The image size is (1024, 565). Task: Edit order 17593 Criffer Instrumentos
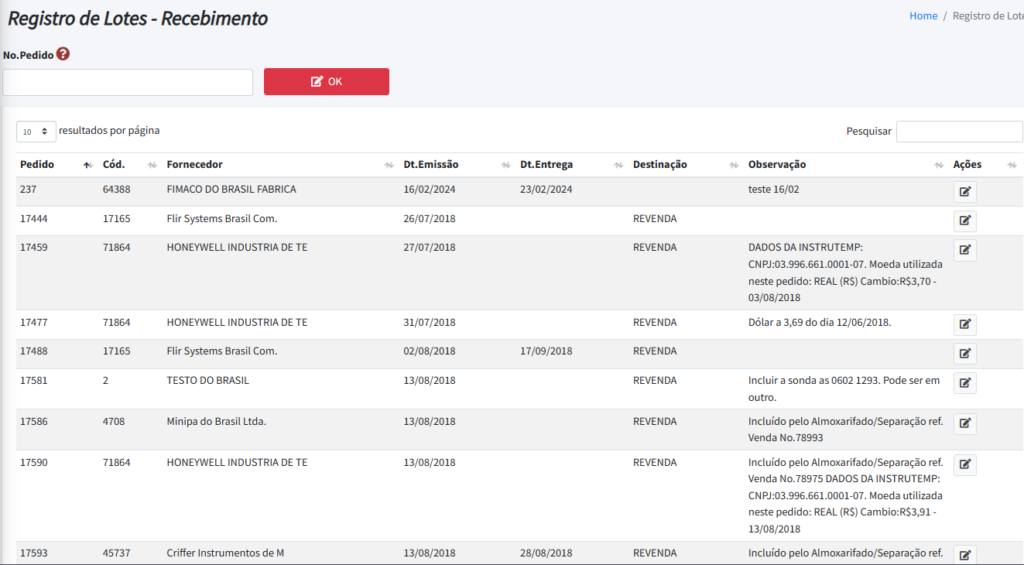[965, 555]
